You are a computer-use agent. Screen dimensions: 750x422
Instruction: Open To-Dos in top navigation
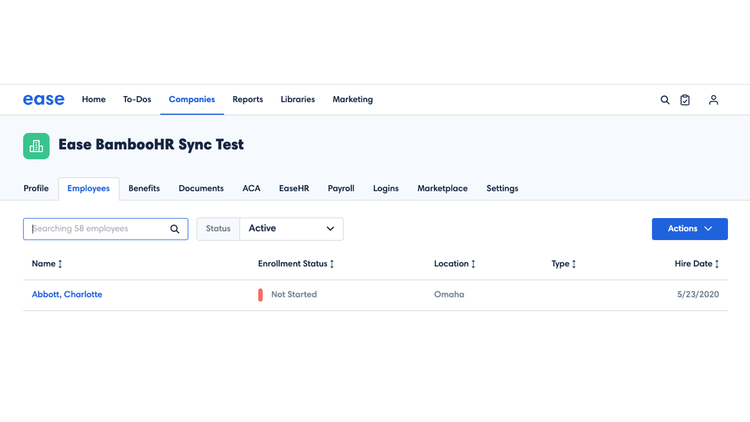(x=137, y=99)
